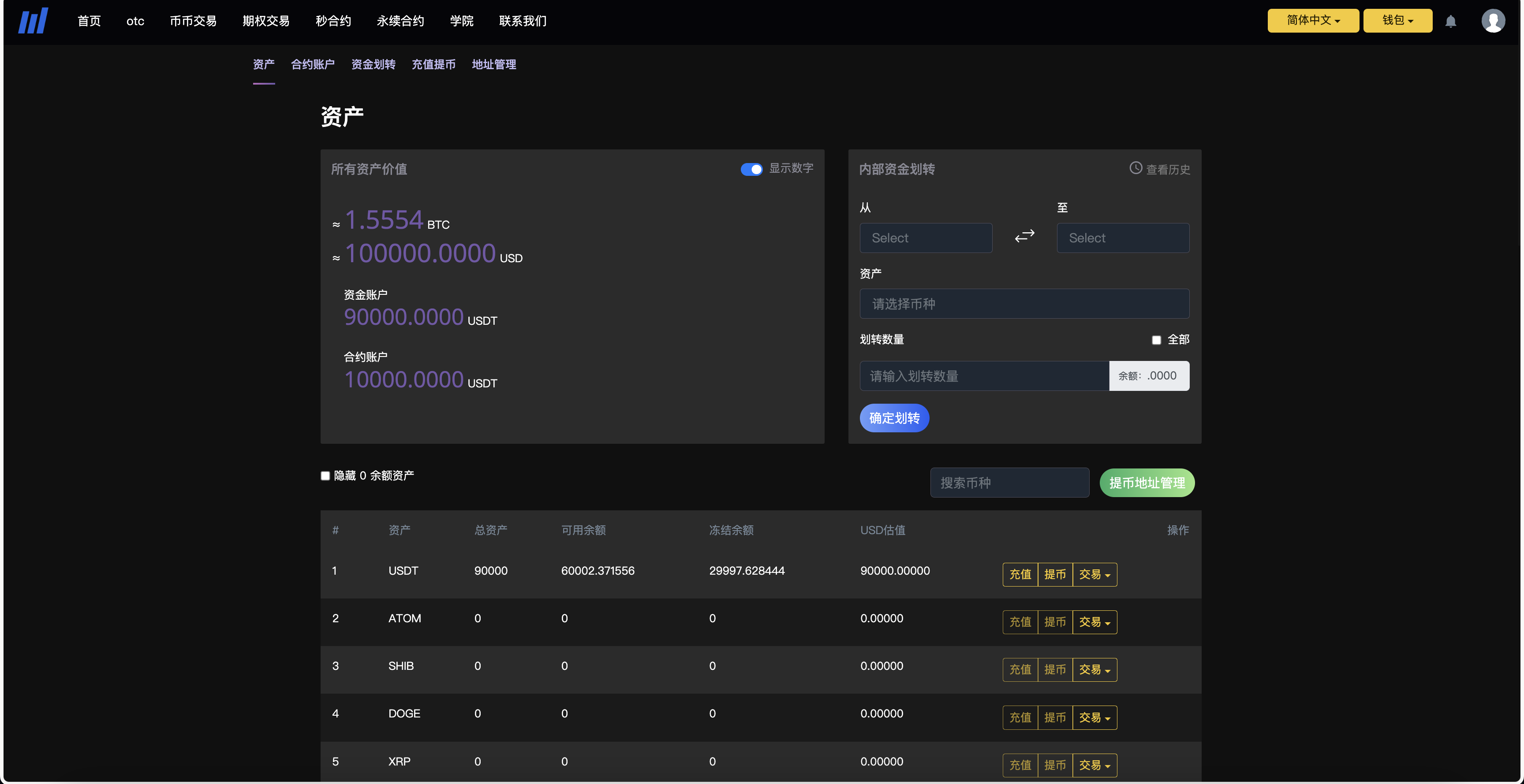Click the clock icon beside 查看历史
1524x784 pixels.
click(x=1136, y=168)
